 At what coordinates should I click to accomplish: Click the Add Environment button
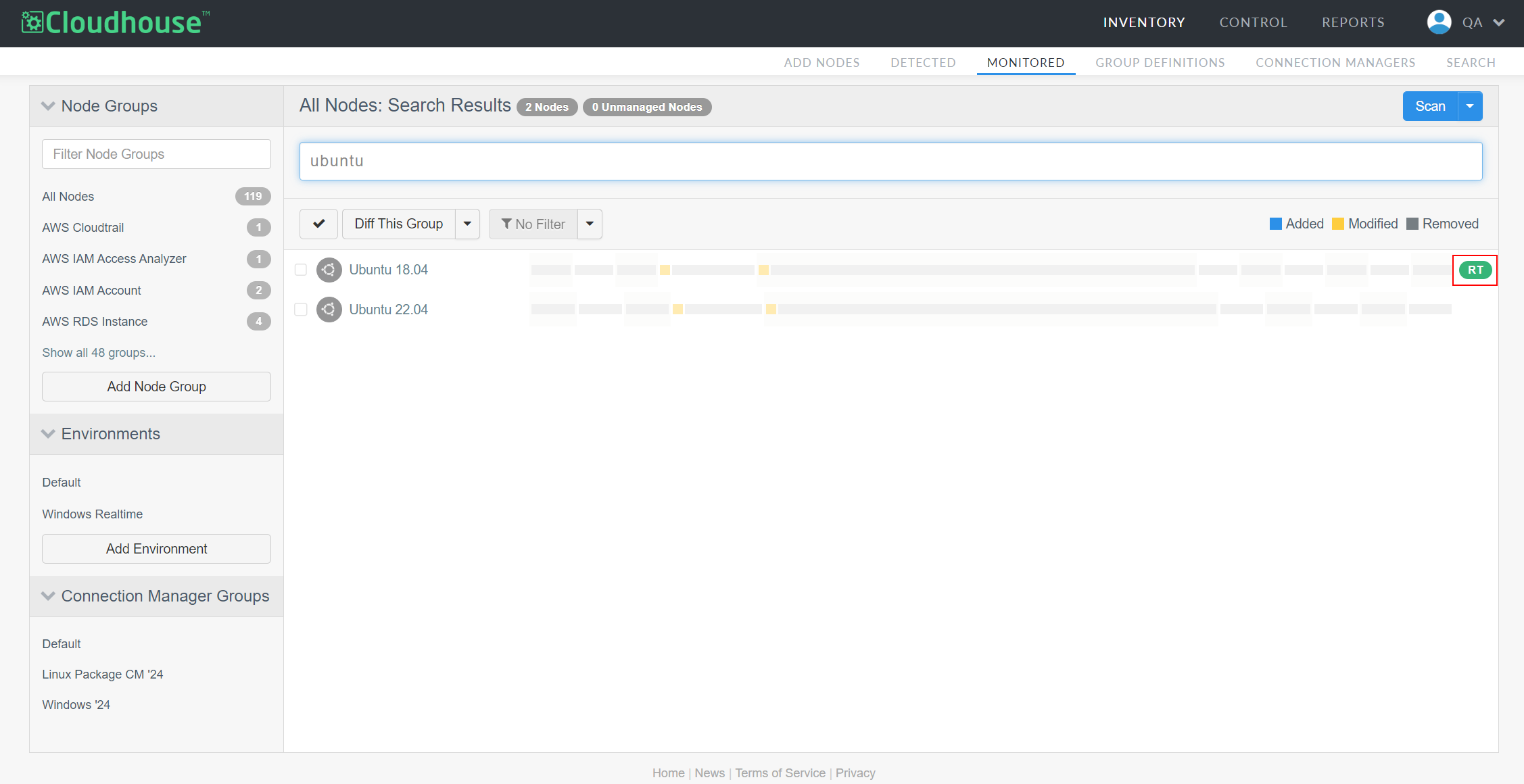pyautogui.click(x=156, y=549)
